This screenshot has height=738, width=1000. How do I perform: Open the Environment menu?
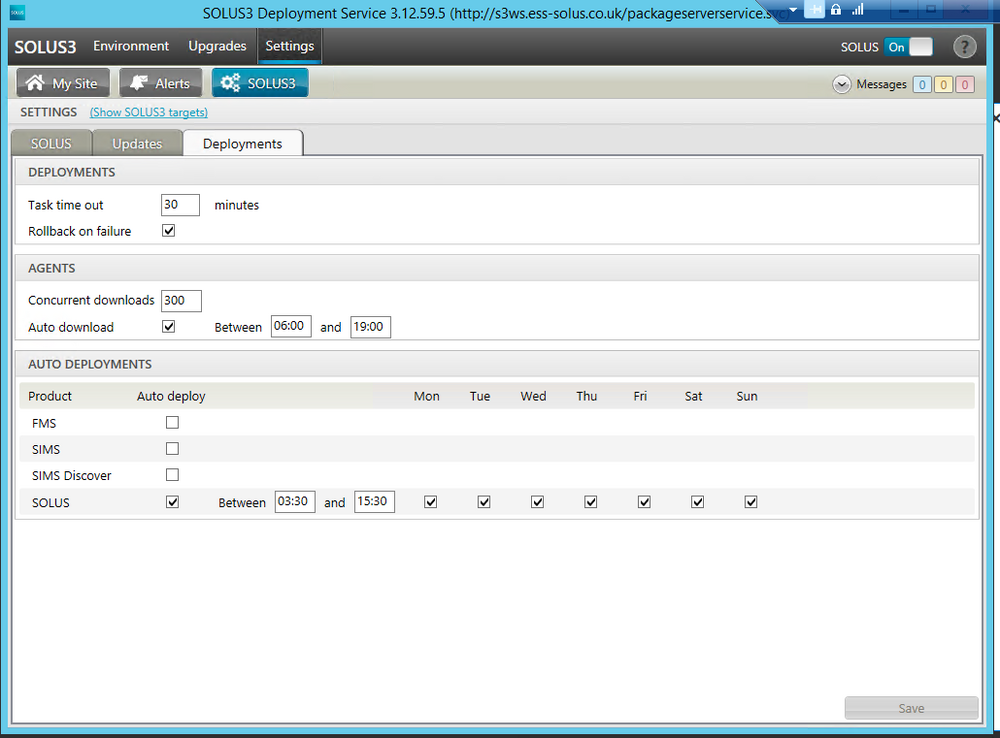click(131, 46)
